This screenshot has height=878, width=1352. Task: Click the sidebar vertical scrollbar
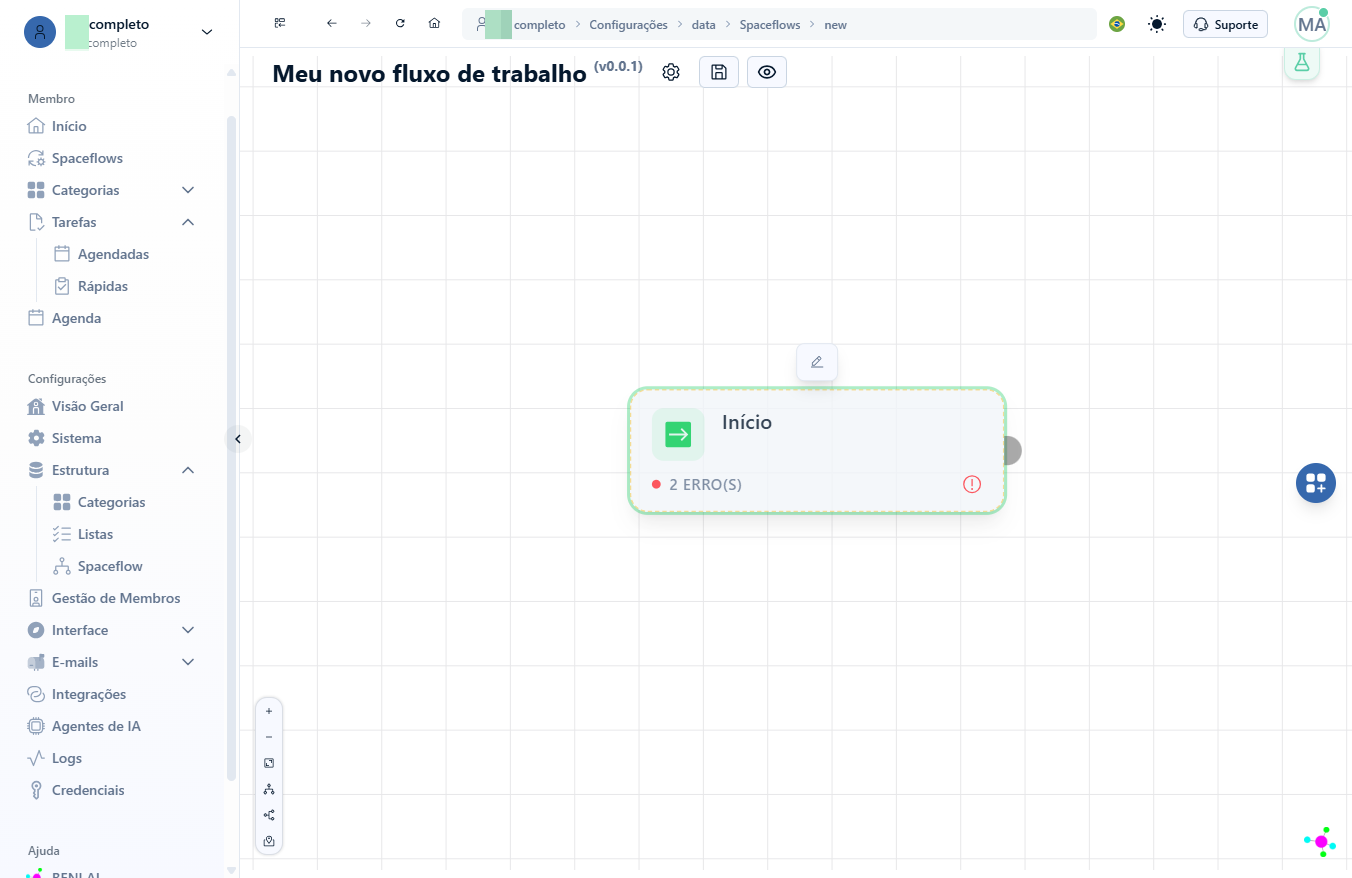(232, 448)
